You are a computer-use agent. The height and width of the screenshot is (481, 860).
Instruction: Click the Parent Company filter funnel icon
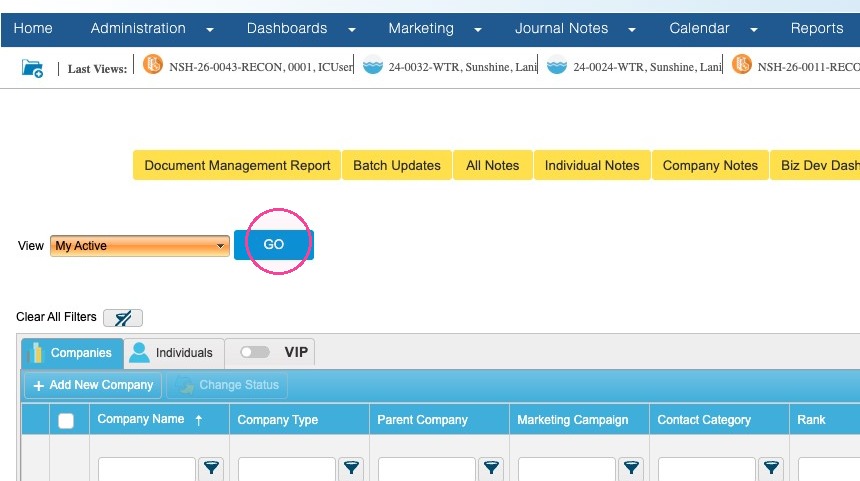click(491, 468)
